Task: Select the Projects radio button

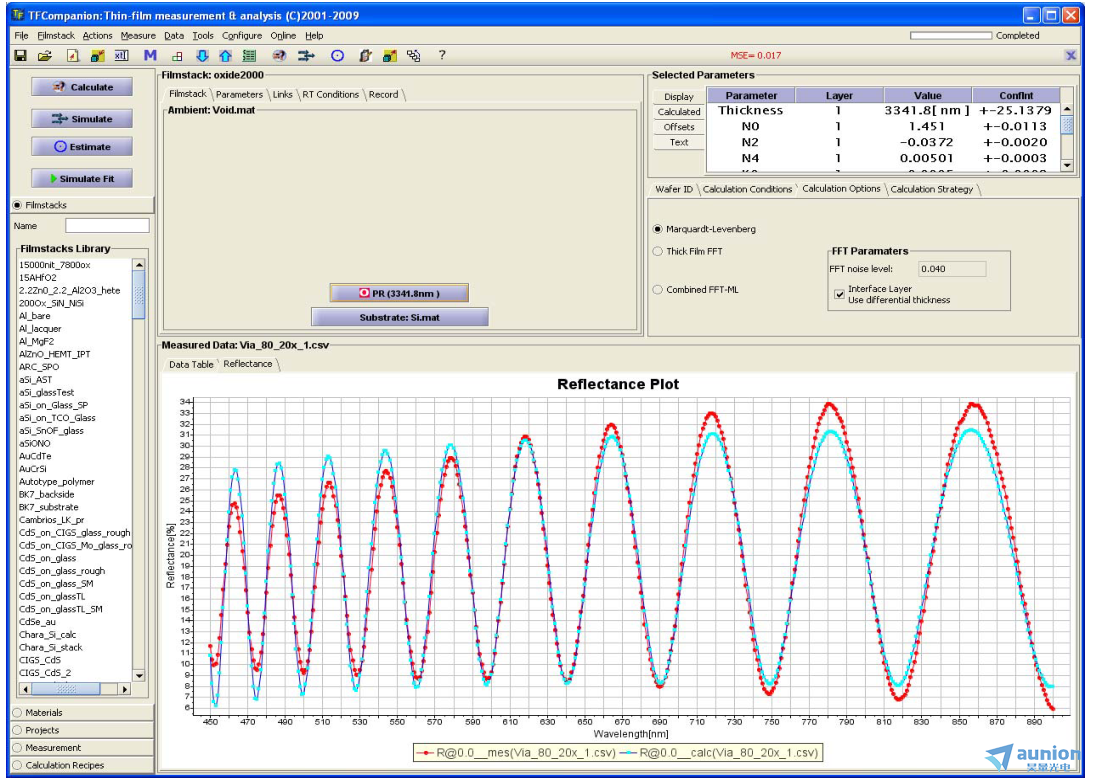Action: (x=17, y=730)
